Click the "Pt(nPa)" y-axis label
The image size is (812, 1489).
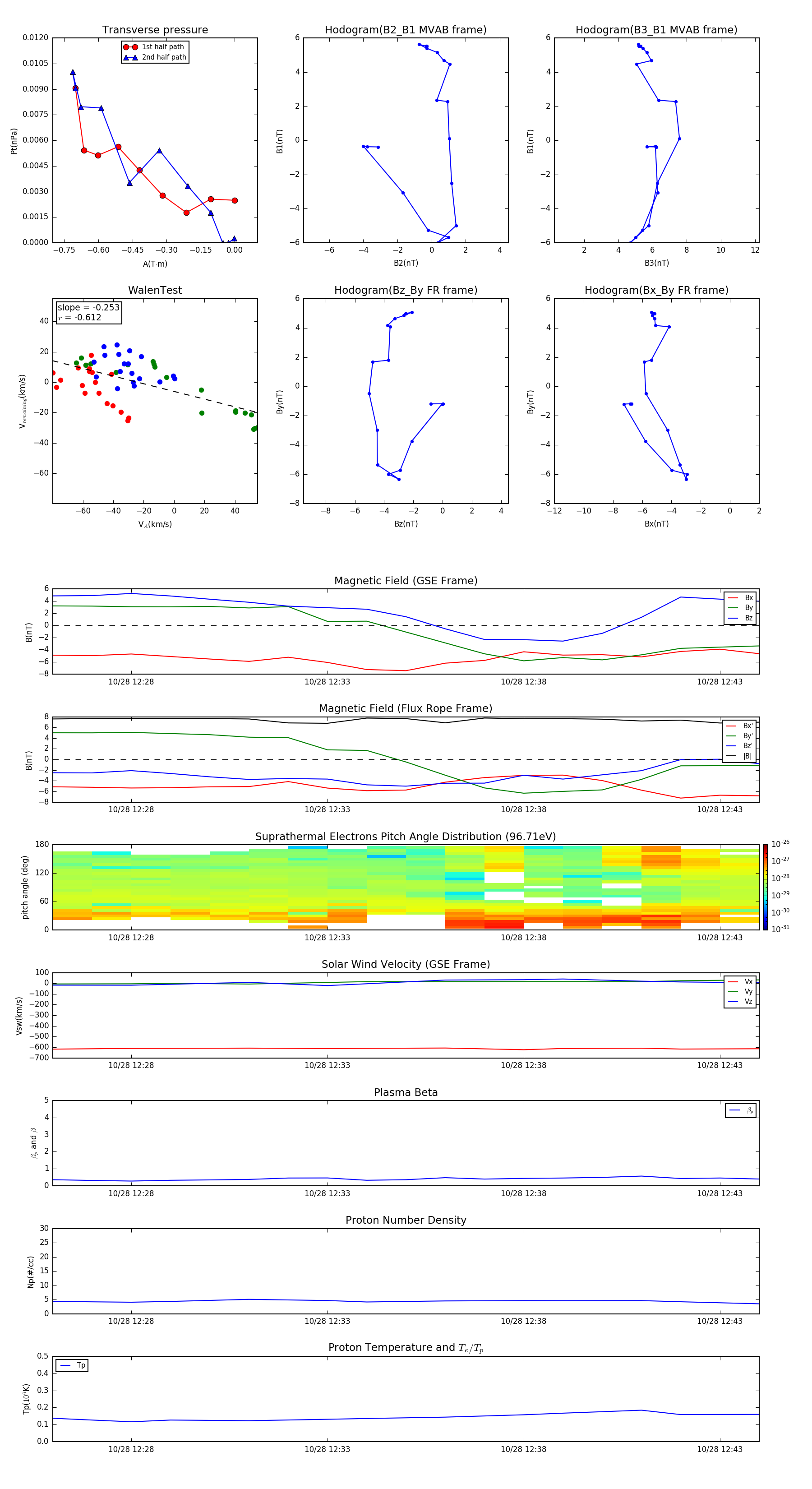coord(14,141)
